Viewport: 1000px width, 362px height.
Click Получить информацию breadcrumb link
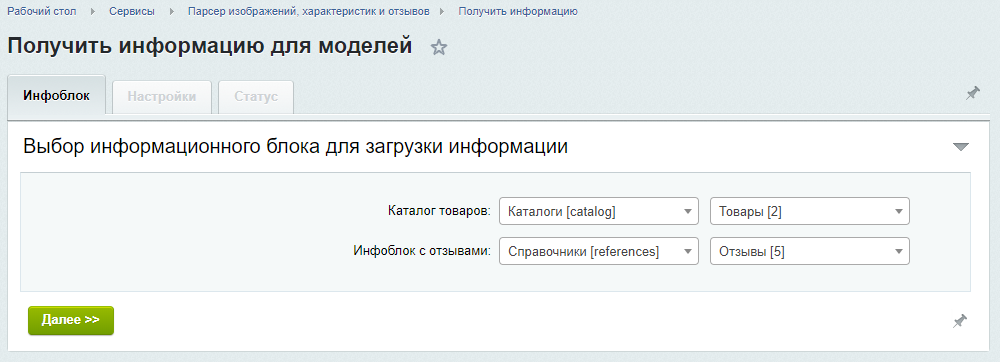coord(518,11)
